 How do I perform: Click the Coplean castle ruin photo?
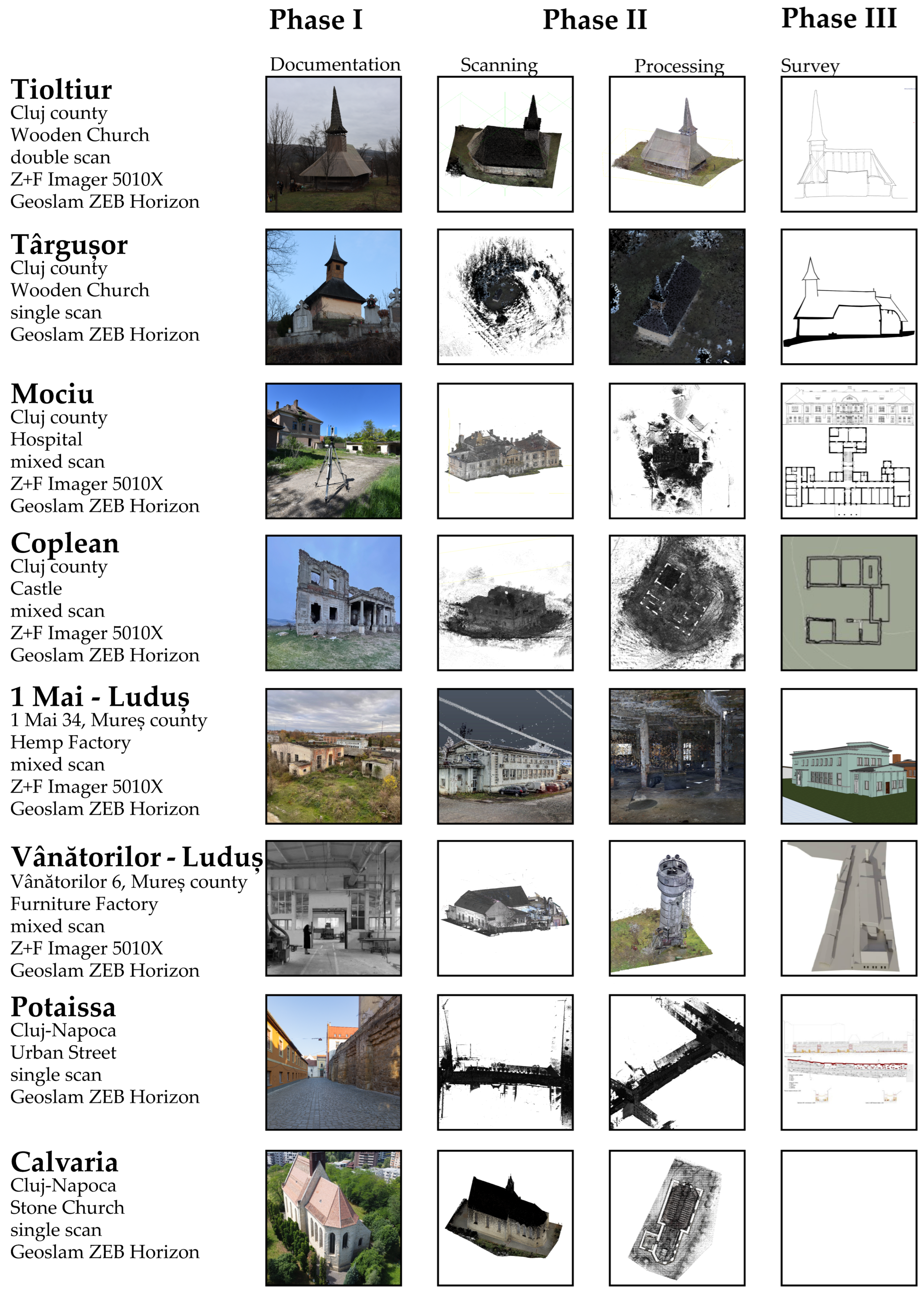pyautogui.click(x=333, y=603)
